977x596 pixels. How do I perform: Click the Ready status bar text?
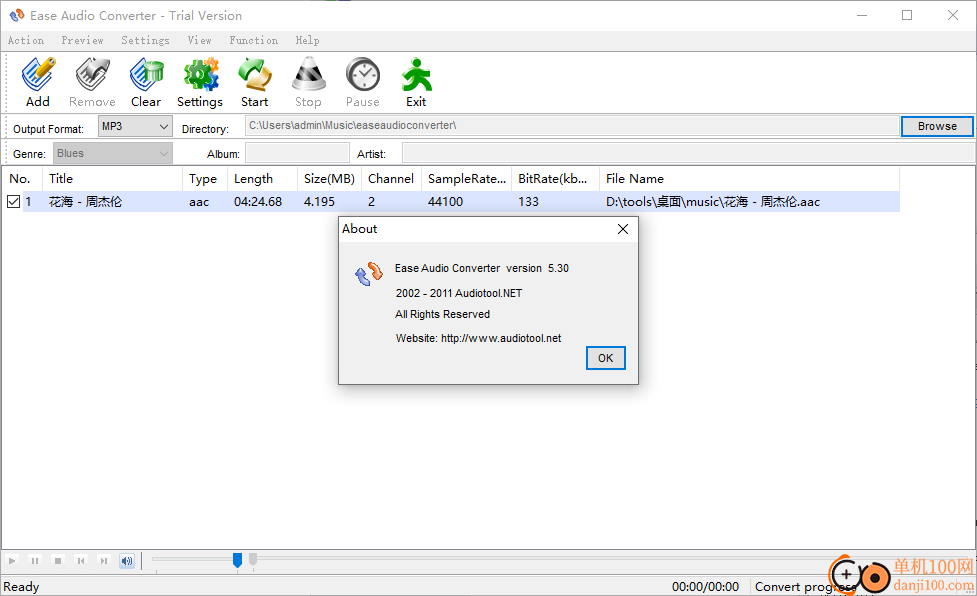click(21, 587)
